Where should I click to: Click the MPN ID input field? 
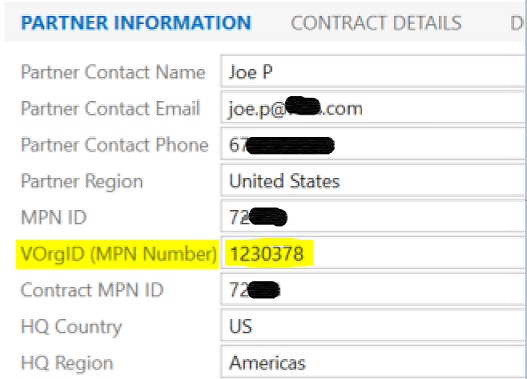pos(373,217)
